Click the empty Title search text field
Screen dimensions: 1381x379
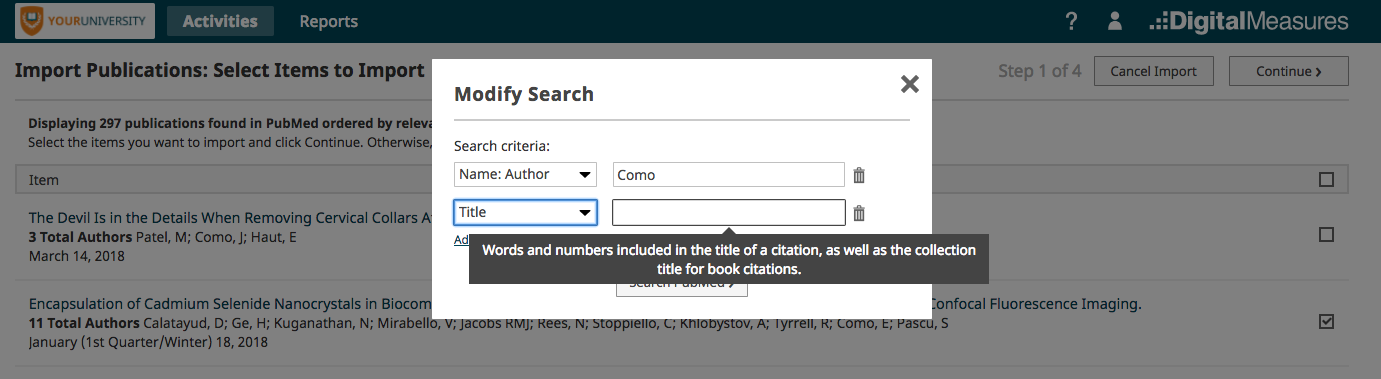(729, 212)
